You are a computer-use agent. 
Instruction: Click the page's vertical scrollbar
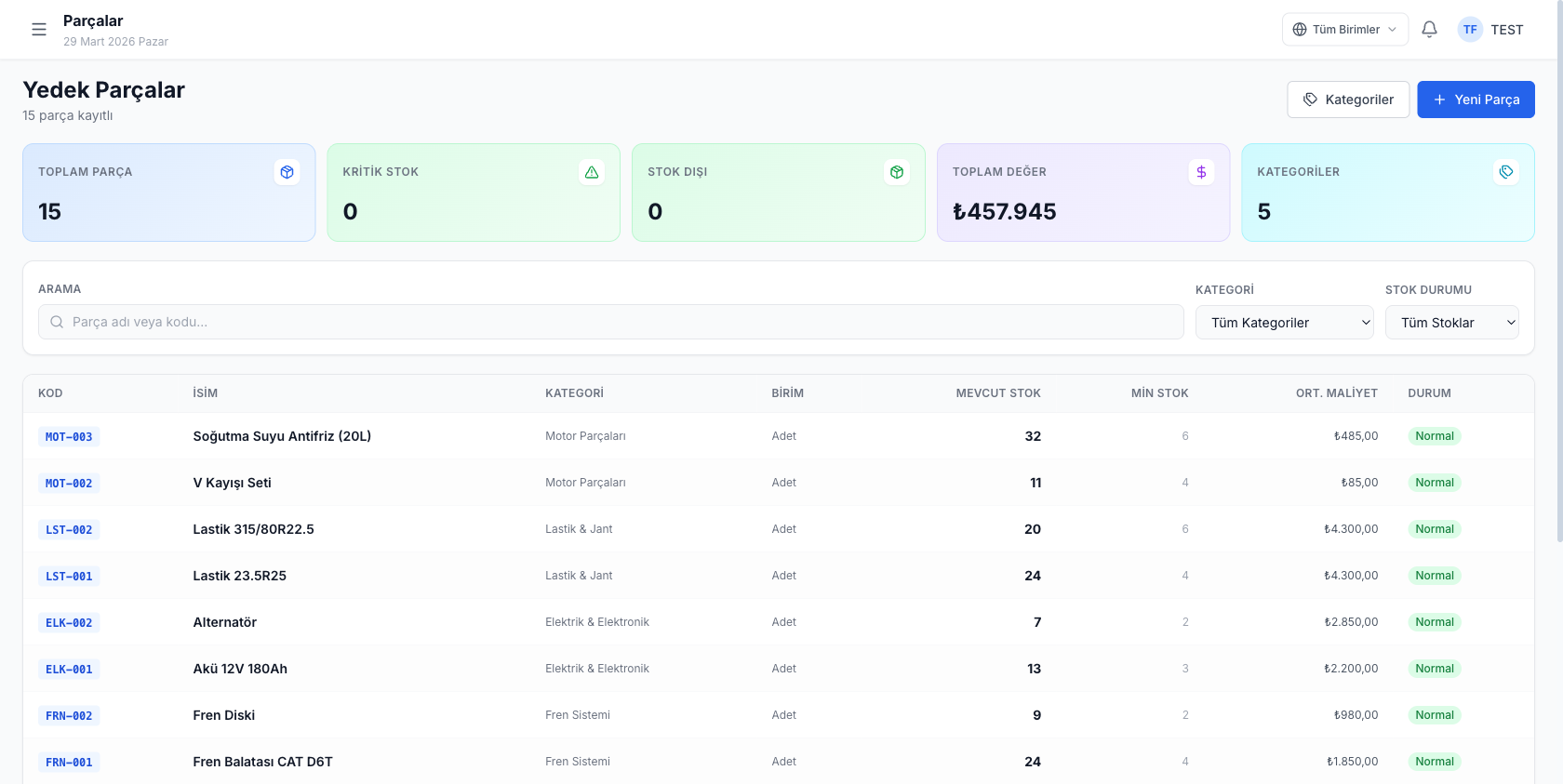point(1558,279)
